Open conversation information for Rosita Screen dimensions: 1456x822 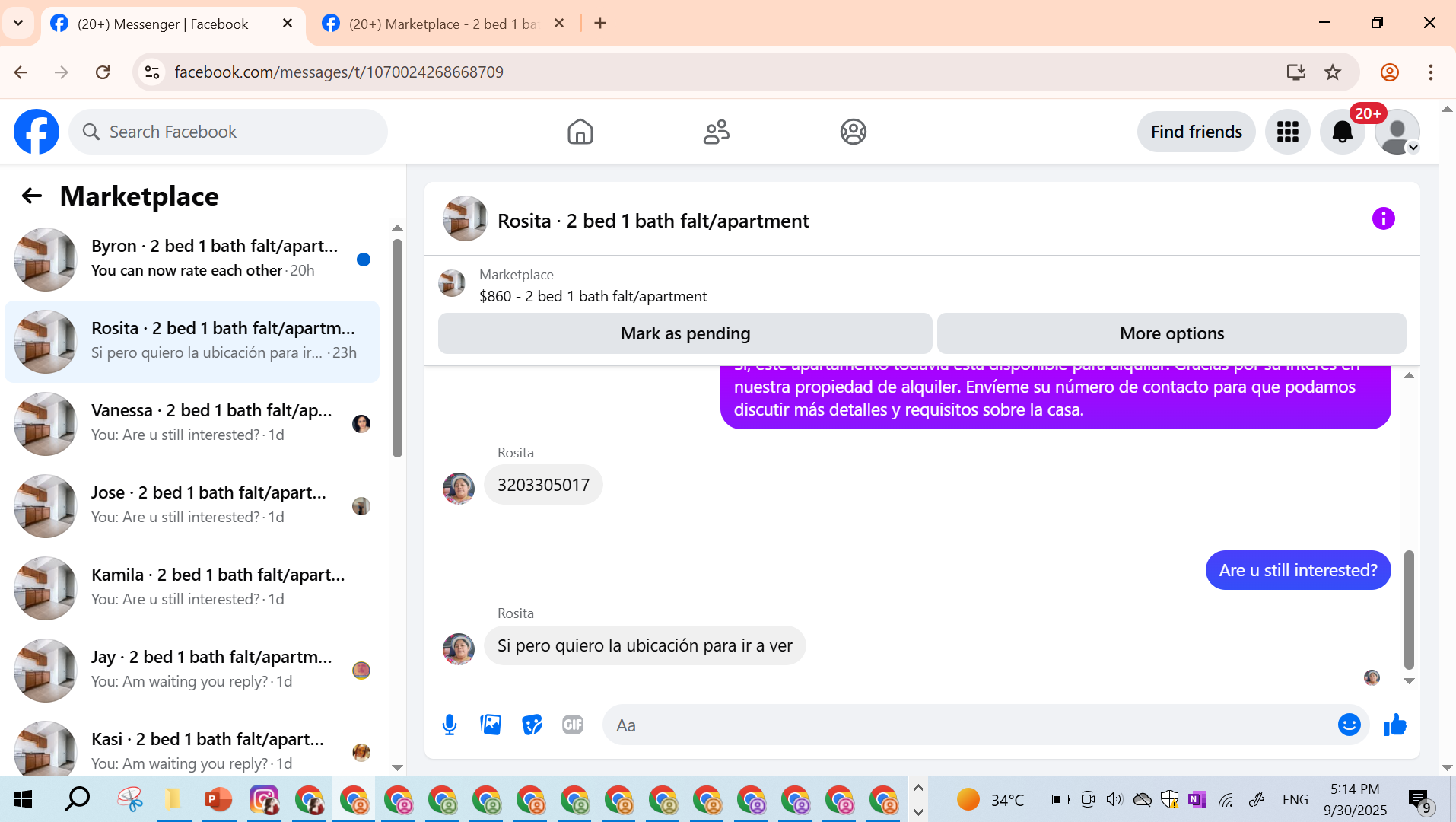click(x=1383, y=219)
